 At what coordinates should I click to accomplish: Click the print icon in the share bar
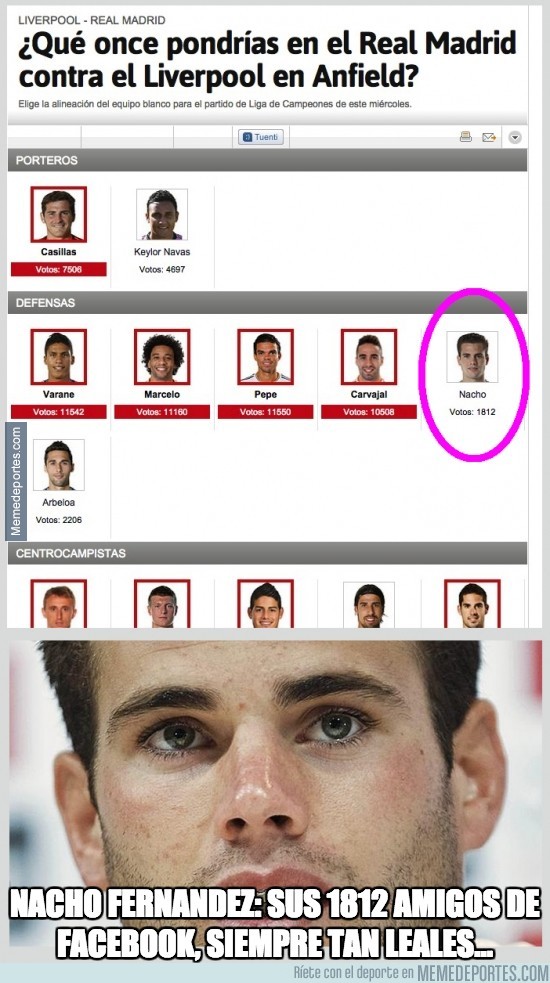pyautogui.click(x=465, y=137)
